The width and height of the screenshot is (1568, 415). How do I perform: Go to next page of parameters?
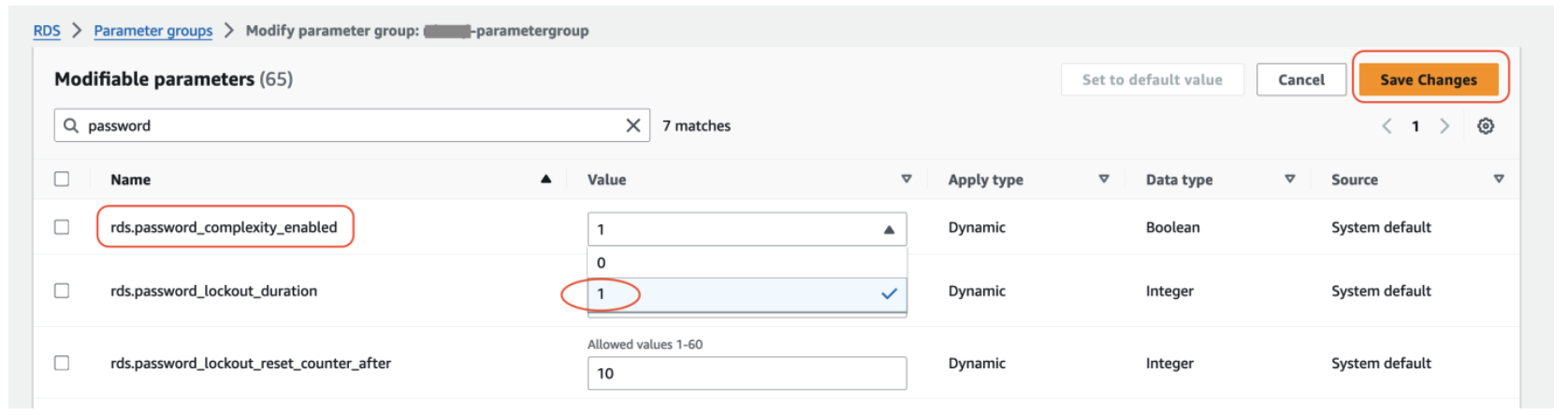[x=1445, y=126]
